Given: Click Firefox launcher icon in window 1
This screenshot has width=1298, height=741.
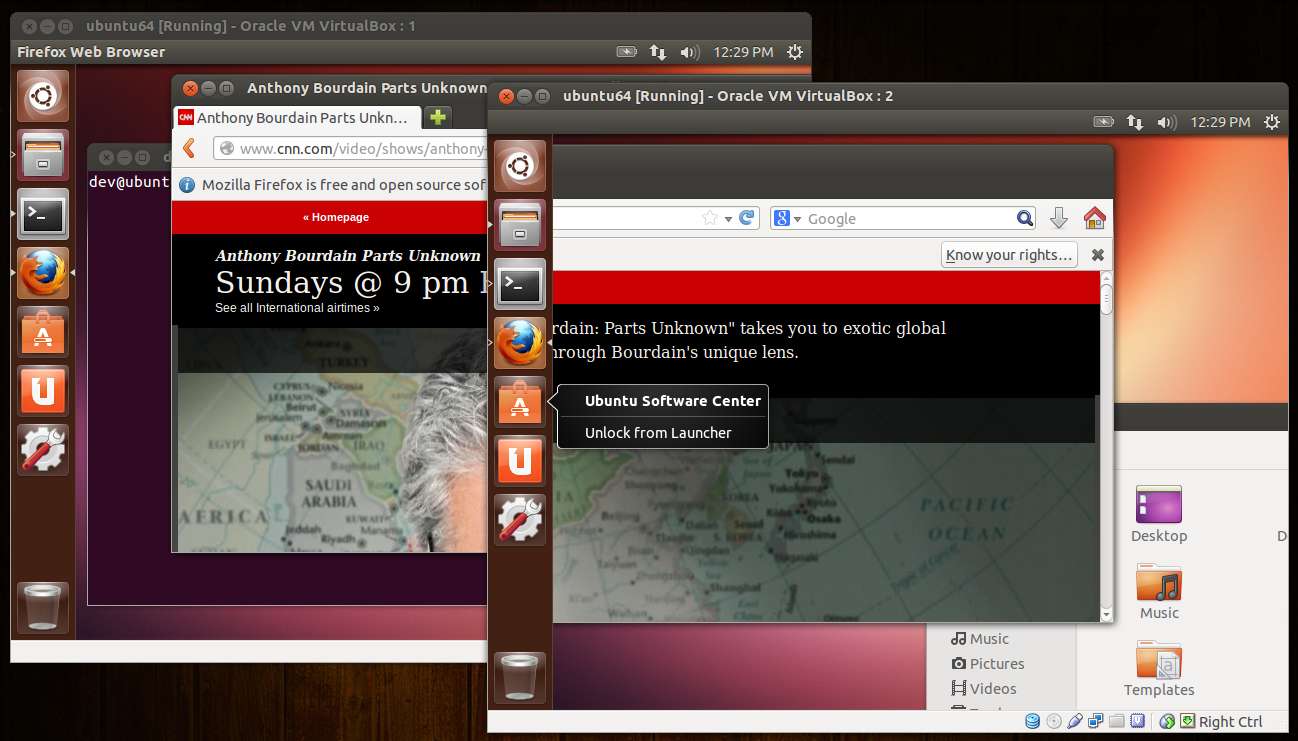Looking at the screenshot, I should pos(42,273).
